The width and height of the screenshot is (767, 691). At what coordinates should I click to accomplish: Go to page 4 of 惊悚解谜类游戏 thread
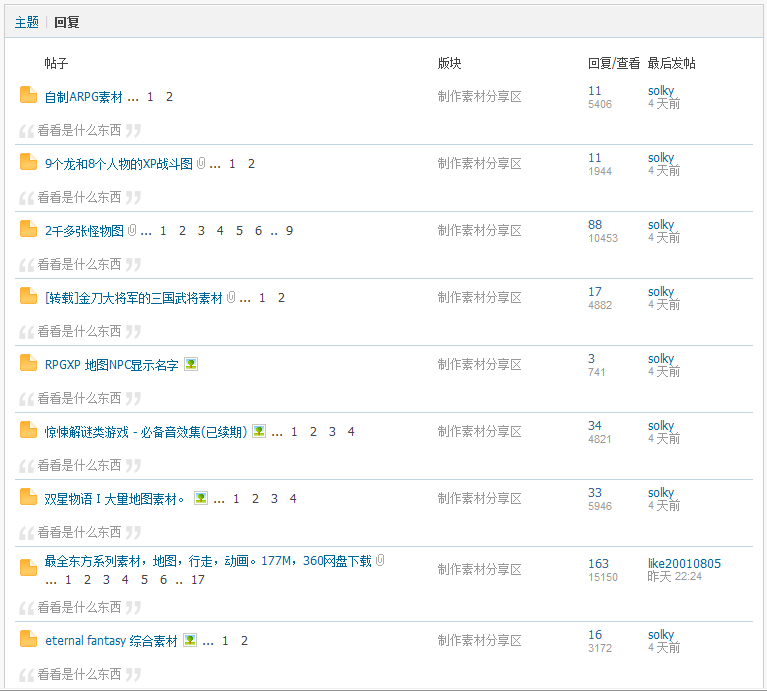351,432
